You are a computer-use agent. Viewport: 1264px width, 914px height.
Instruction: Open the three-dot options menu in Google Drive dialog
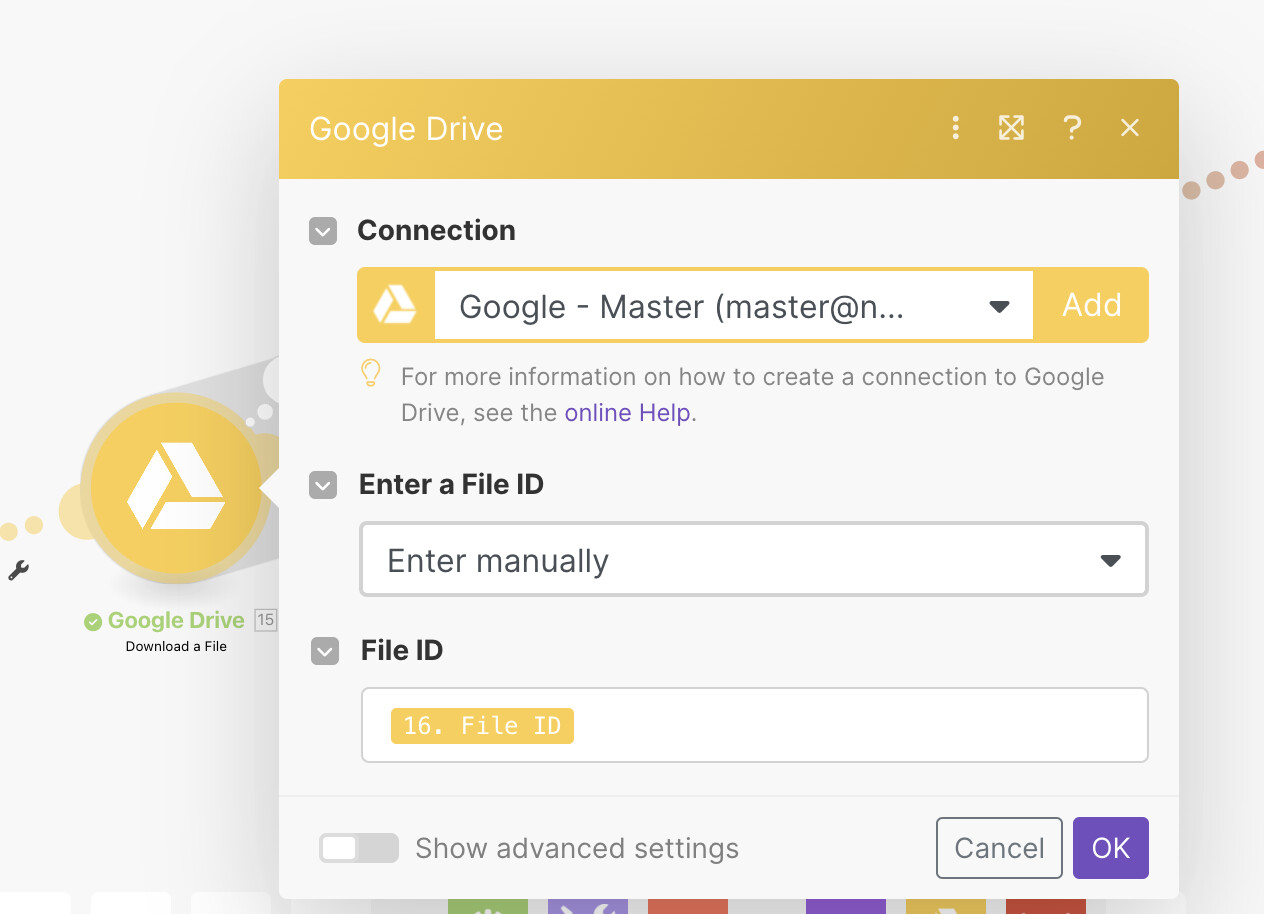click(x=956, y=128)
